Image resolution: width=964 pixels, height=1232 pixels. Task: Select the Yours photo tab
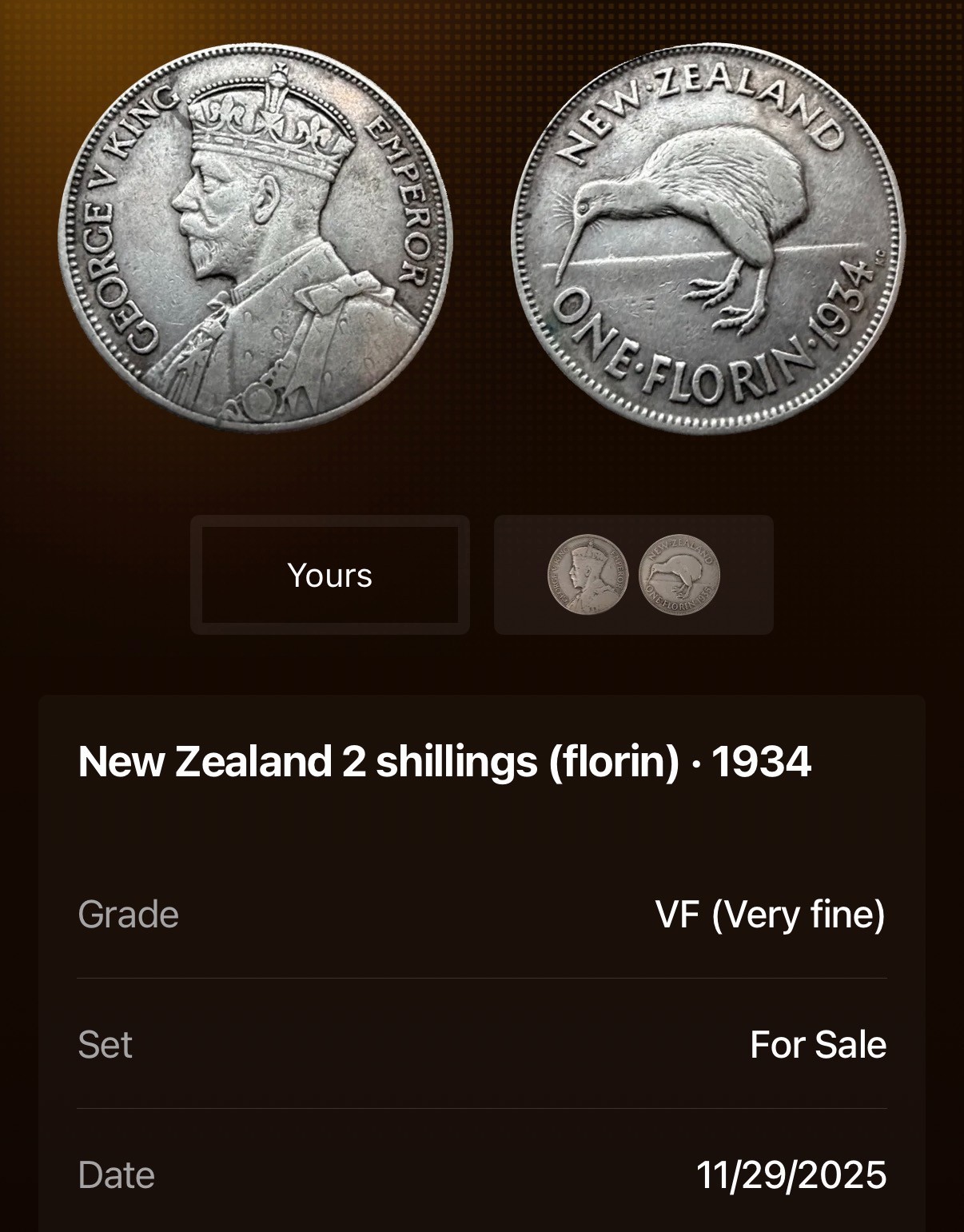[x=330, y=575]
